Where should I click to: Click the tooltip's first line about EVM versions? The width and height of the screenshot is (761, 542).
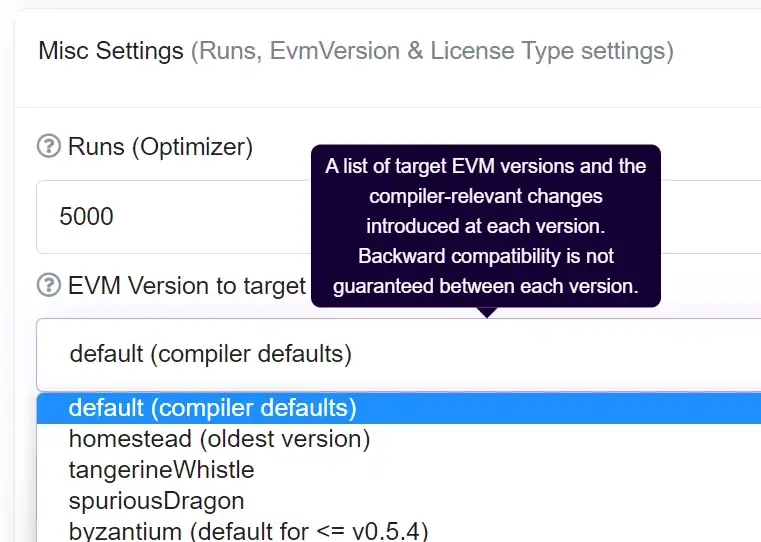(x=485, y=166)
